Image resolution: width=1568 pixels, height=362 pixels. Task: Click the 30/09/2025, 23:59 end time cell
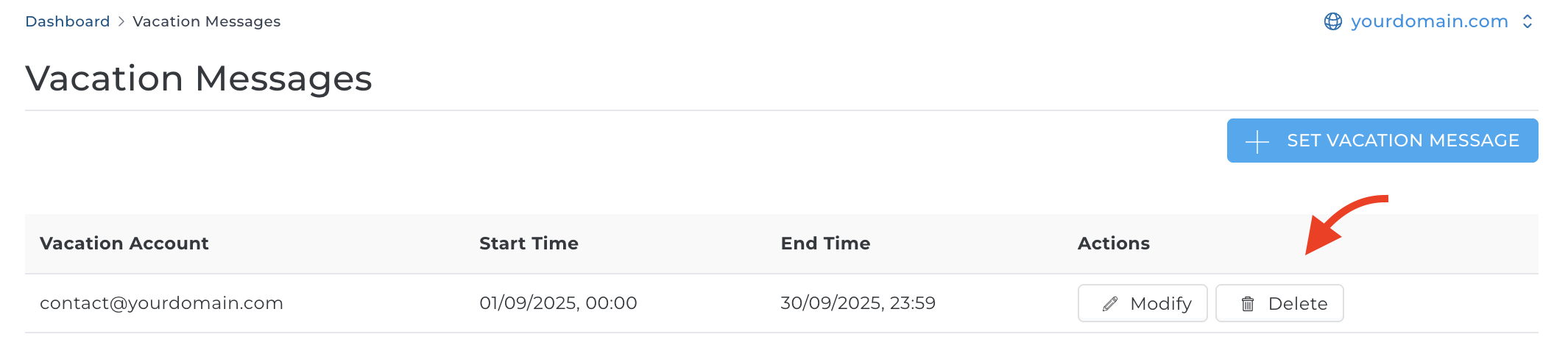pos(858,303)
